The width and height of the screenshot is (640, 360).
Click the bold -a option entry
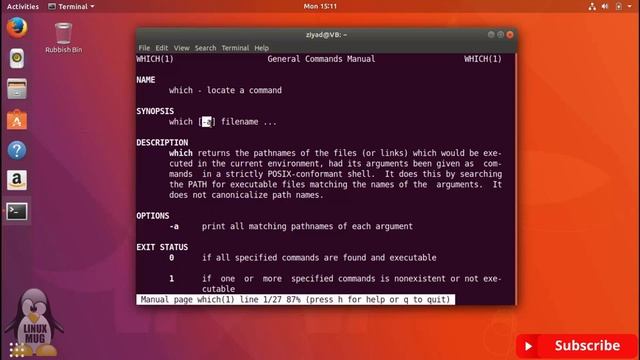click(174, 226)
